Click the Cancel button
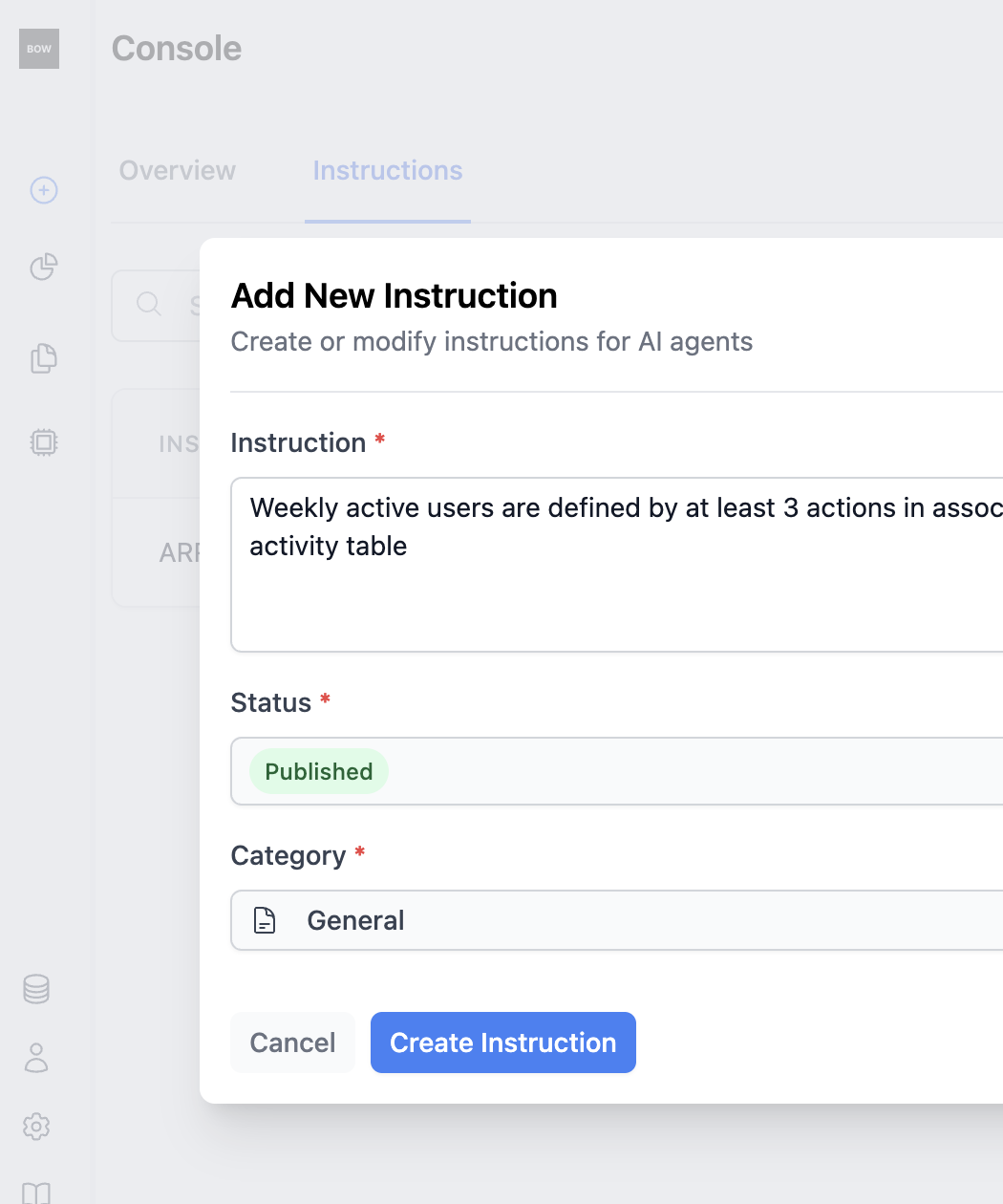This screenshot has height=1204, width=1003. (x=292, y=1043)
